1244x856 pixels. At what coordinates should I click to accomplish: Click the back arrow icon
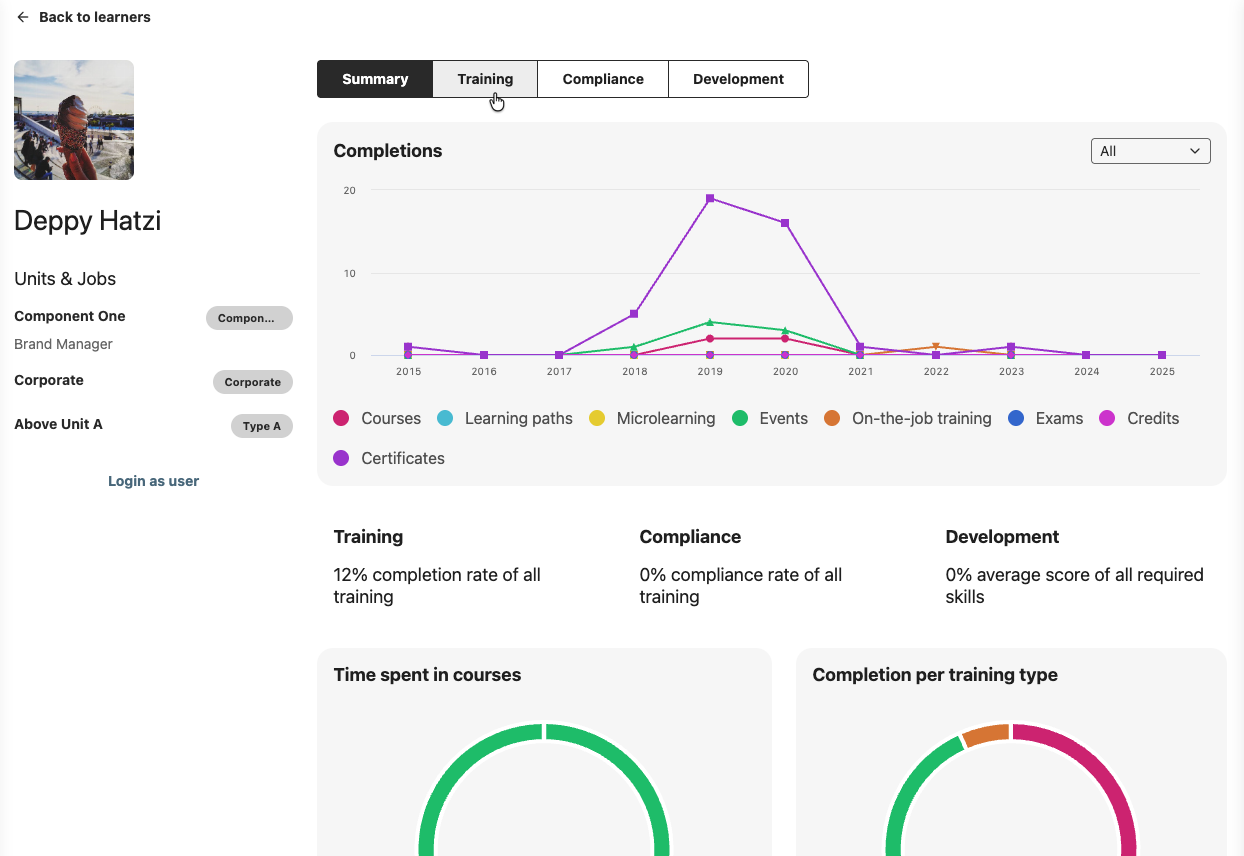(23, 17)
